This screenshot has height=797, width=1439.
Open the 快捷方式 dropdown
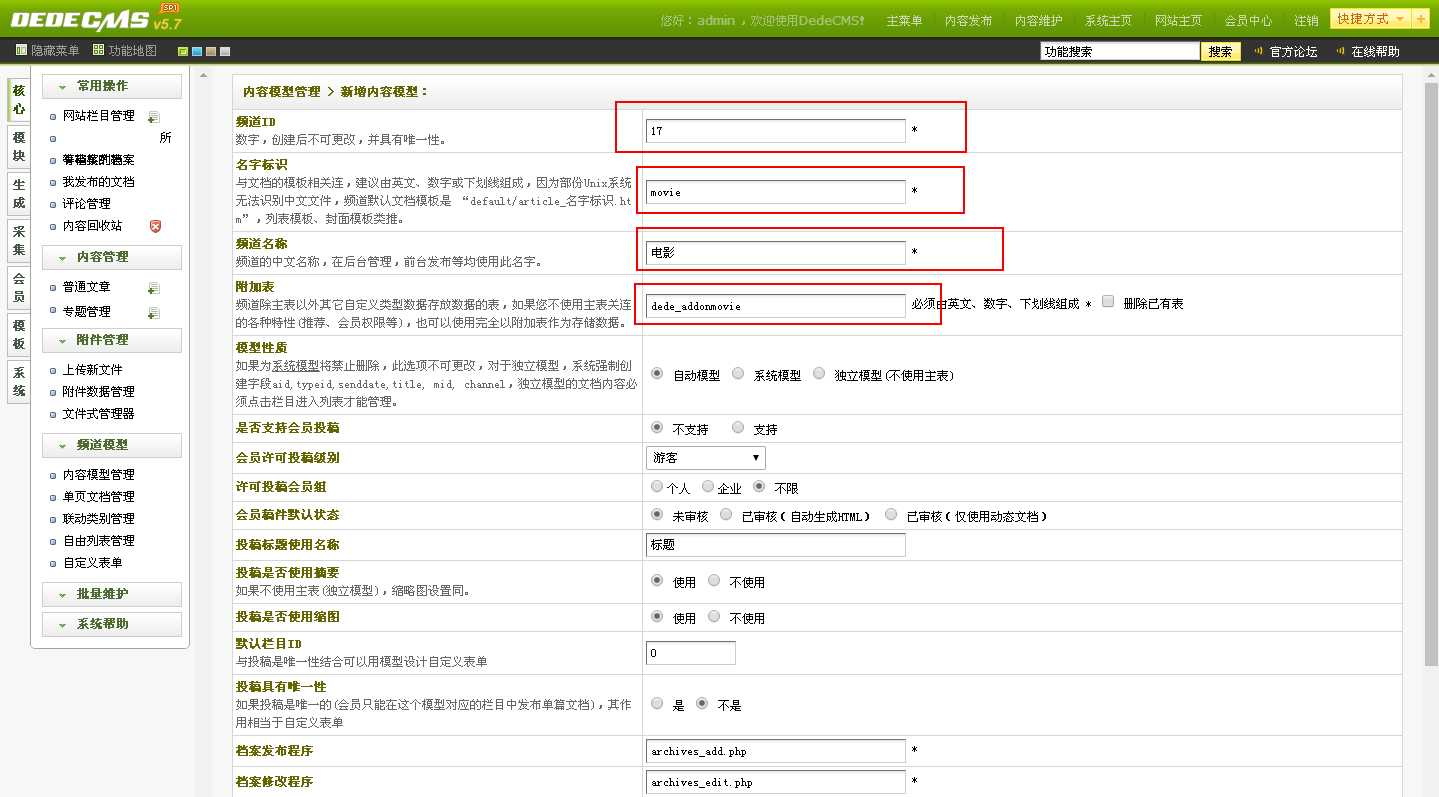(x=1370, y=19)
